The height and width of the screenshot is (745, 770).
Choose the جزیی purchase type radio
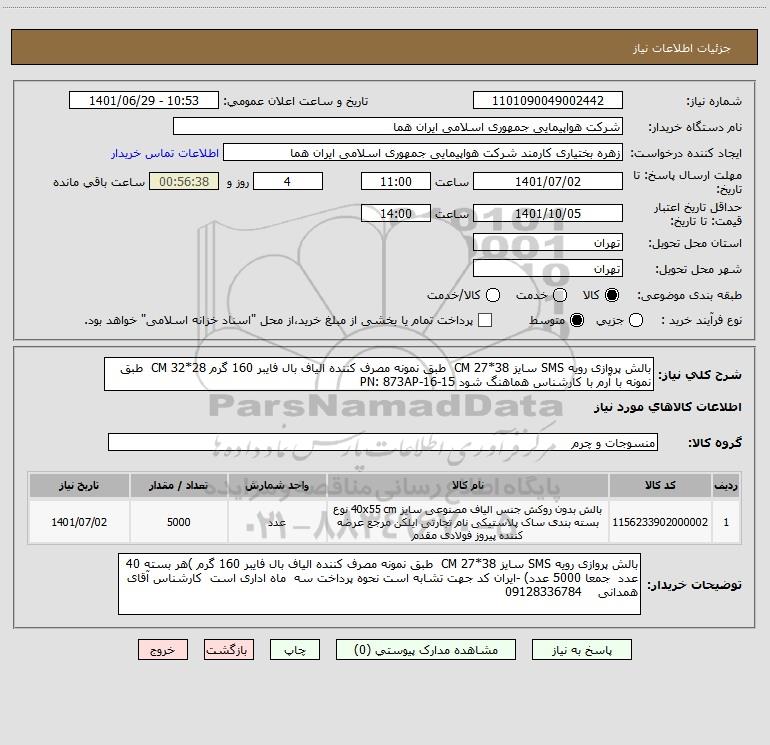[635, 320]
